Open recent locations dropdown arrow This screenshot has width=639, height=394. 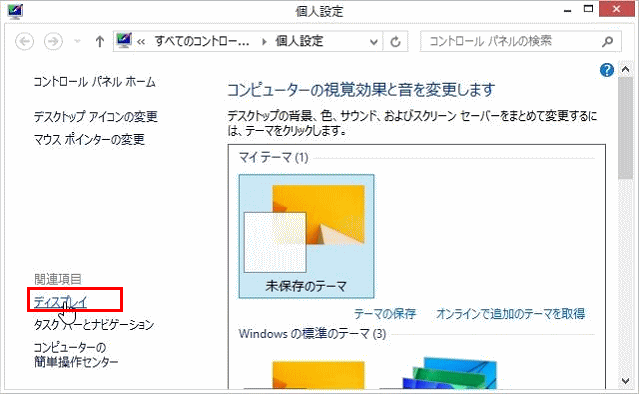(77, 41)
